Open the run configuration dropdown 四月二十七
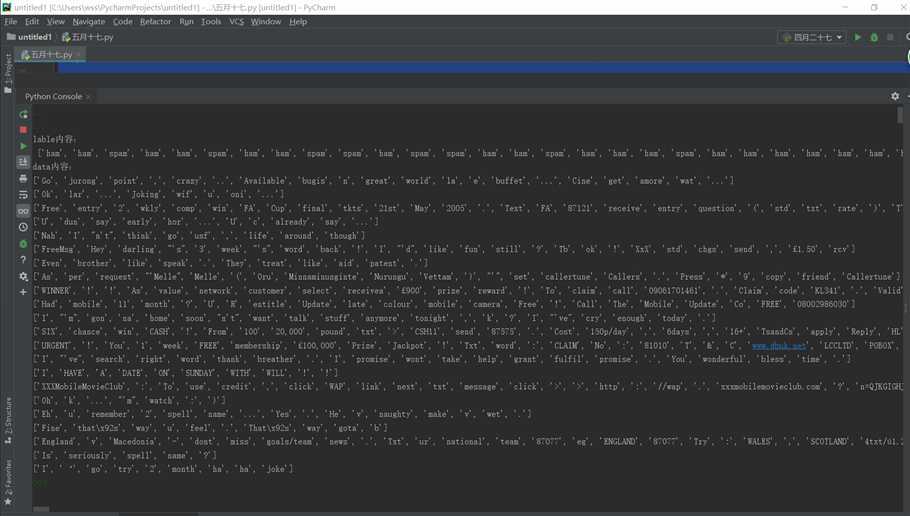Screen dimensions: 910x516 [811, 37]
